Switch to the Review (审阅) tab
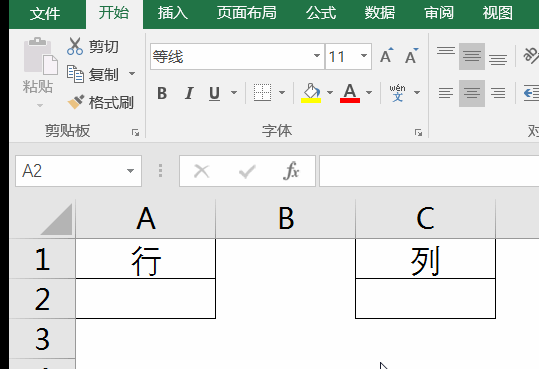The height and width of the screenshot is (369, 539). 439,14
